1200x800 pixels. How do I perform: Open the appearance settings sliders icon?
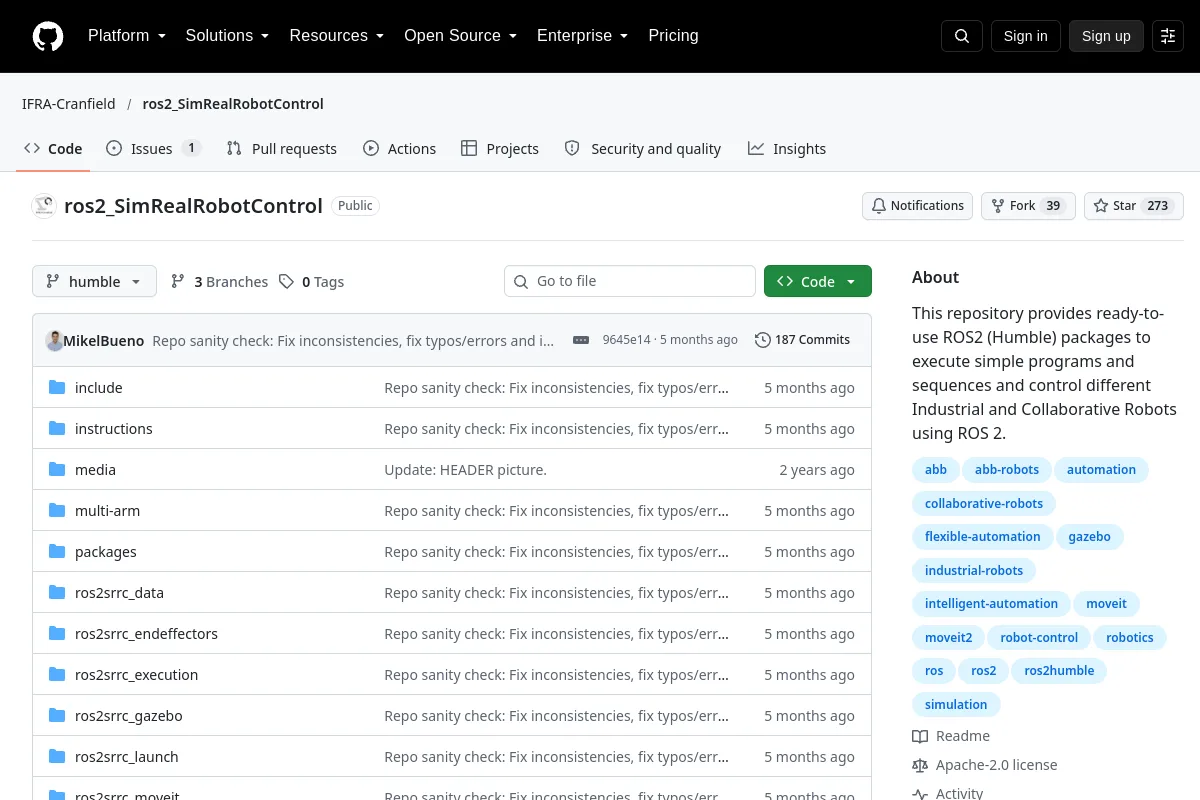click(1168, 36)
